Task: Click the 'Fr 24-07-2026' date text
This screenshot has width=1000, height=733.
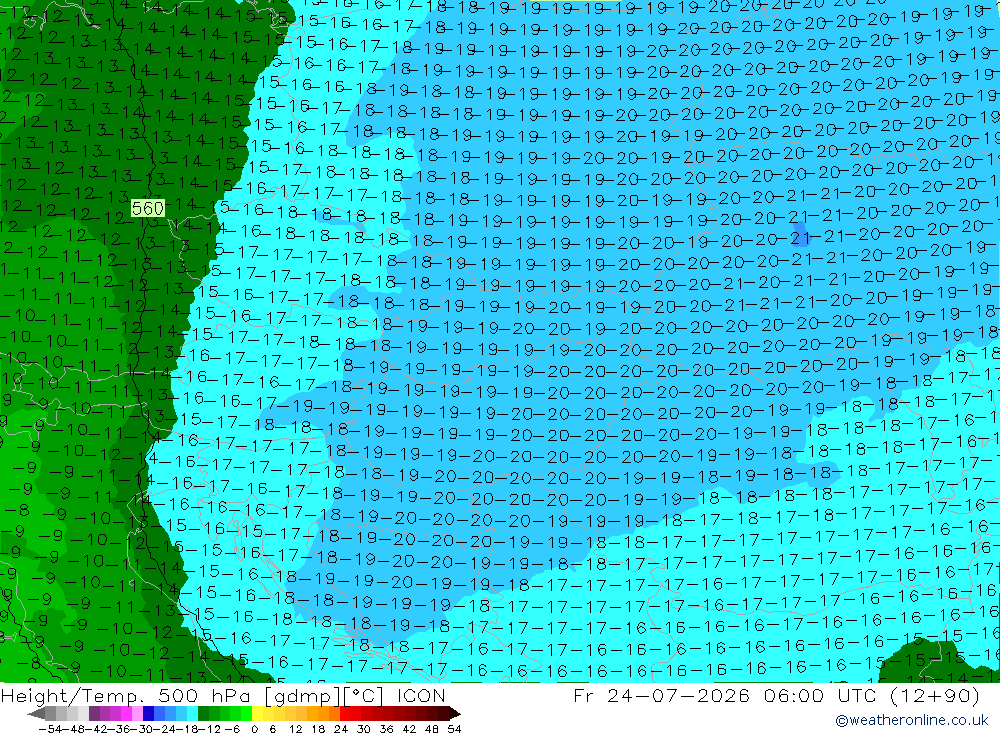Action: (661, 695)
